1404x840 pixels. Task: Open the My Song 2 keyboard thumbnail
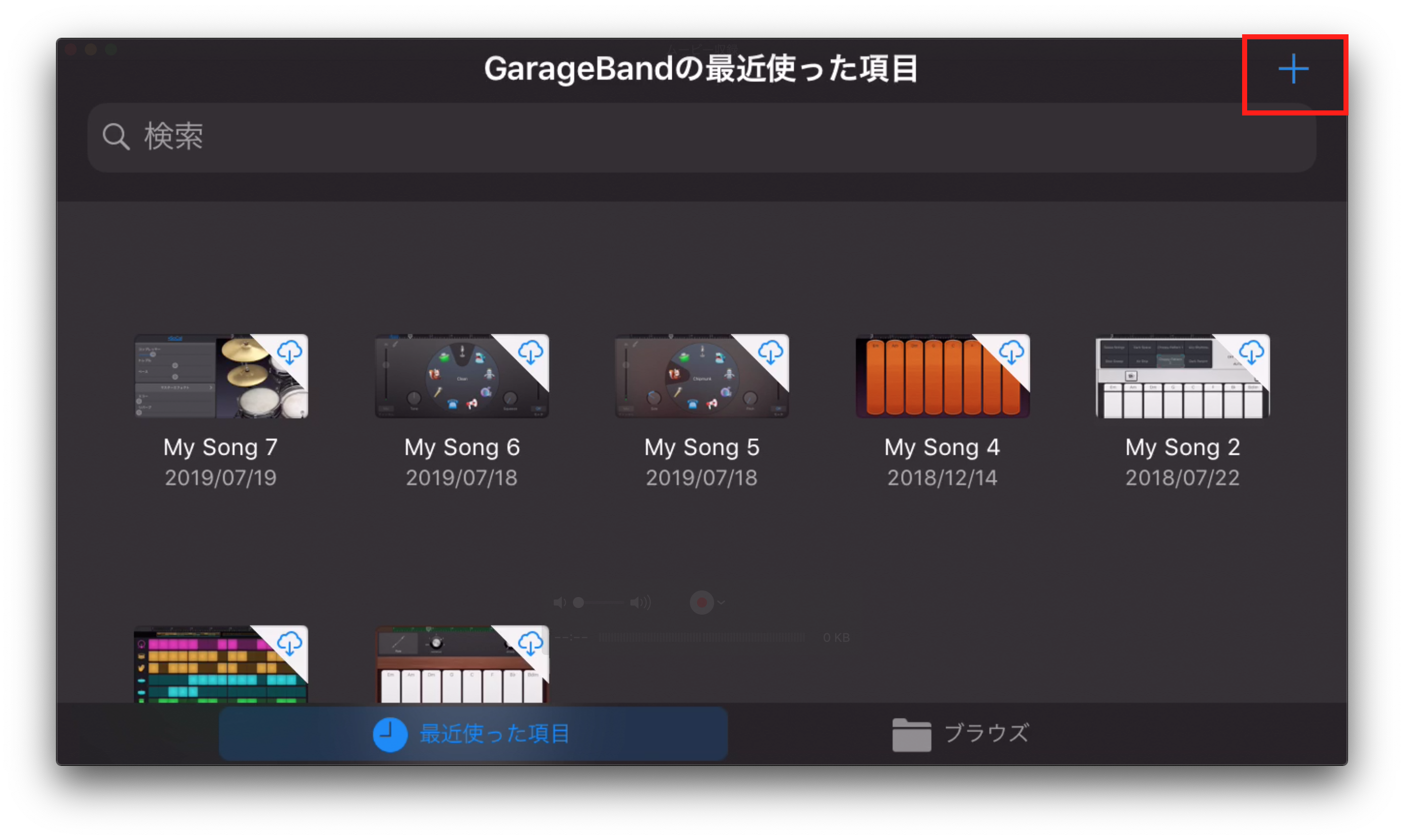click(x=1182, y=376)
